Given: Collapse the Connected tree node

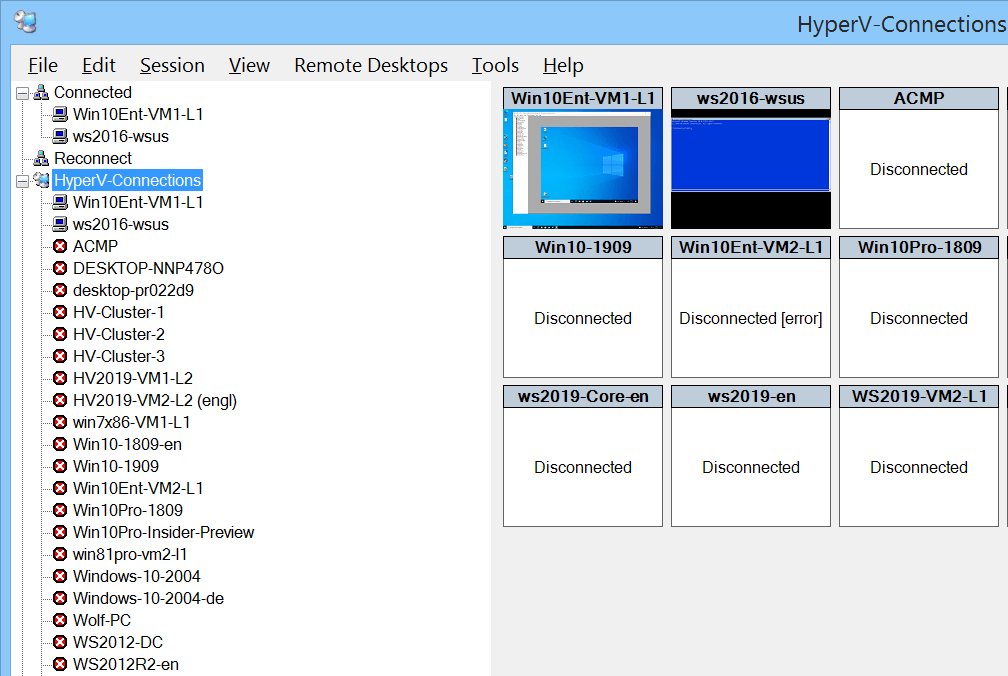Looking at the screenshot, I should pos(22,93).
